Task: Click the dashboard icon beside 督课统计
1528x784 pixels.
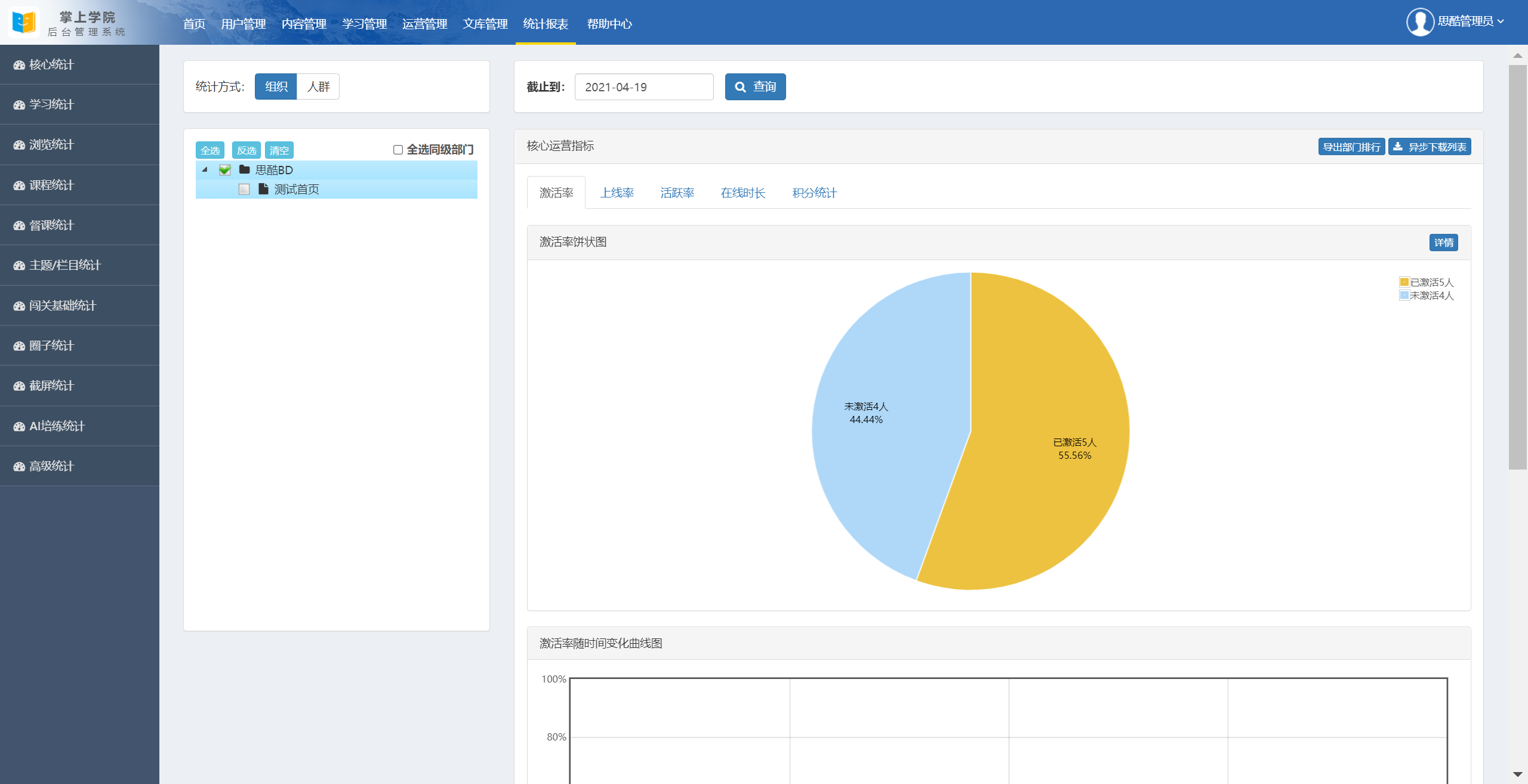Action: coord(19,226)
